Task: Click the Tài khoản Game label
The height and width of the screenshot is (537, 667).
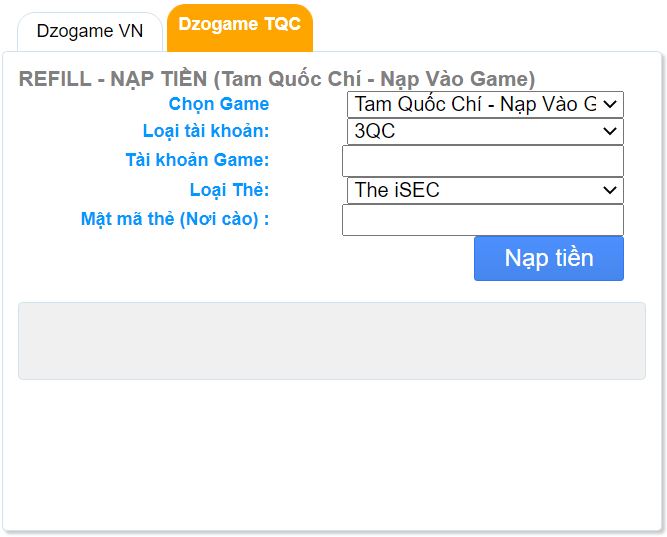Action: pyautogui.click(x=197, y=160)
